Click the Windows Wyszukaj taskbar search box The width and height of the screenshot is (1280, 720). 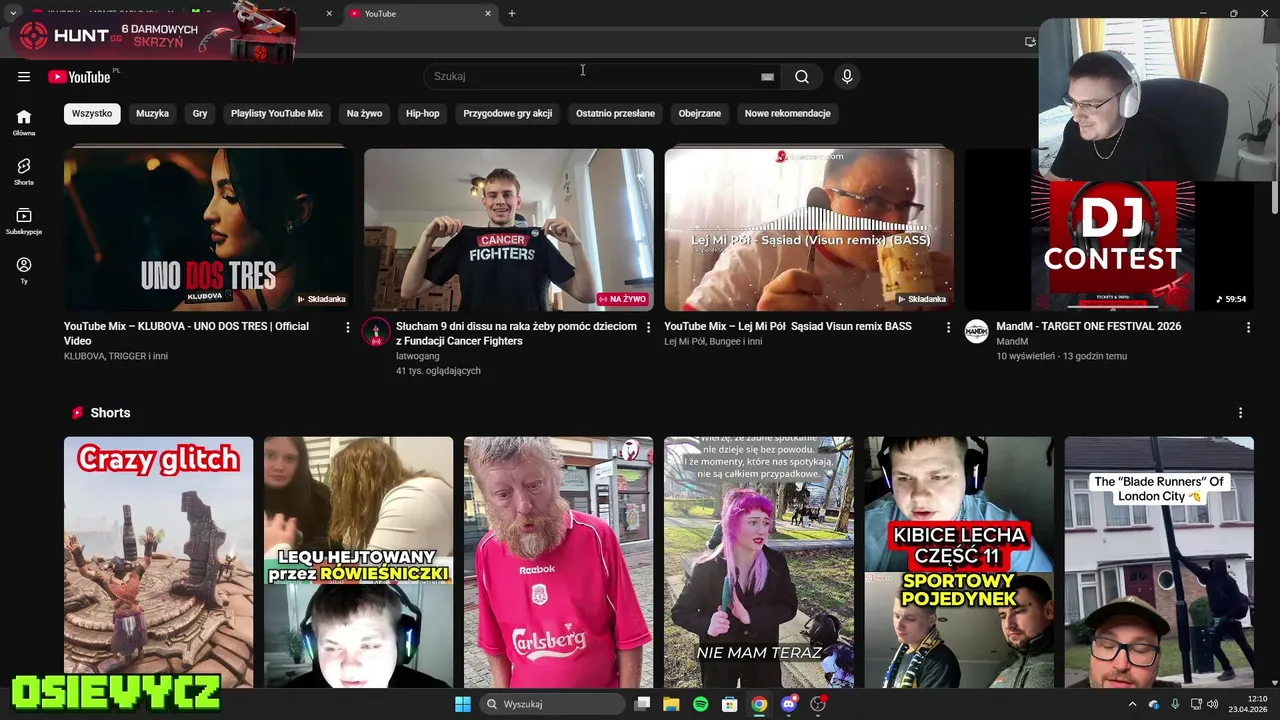click(x=551, y=704)
